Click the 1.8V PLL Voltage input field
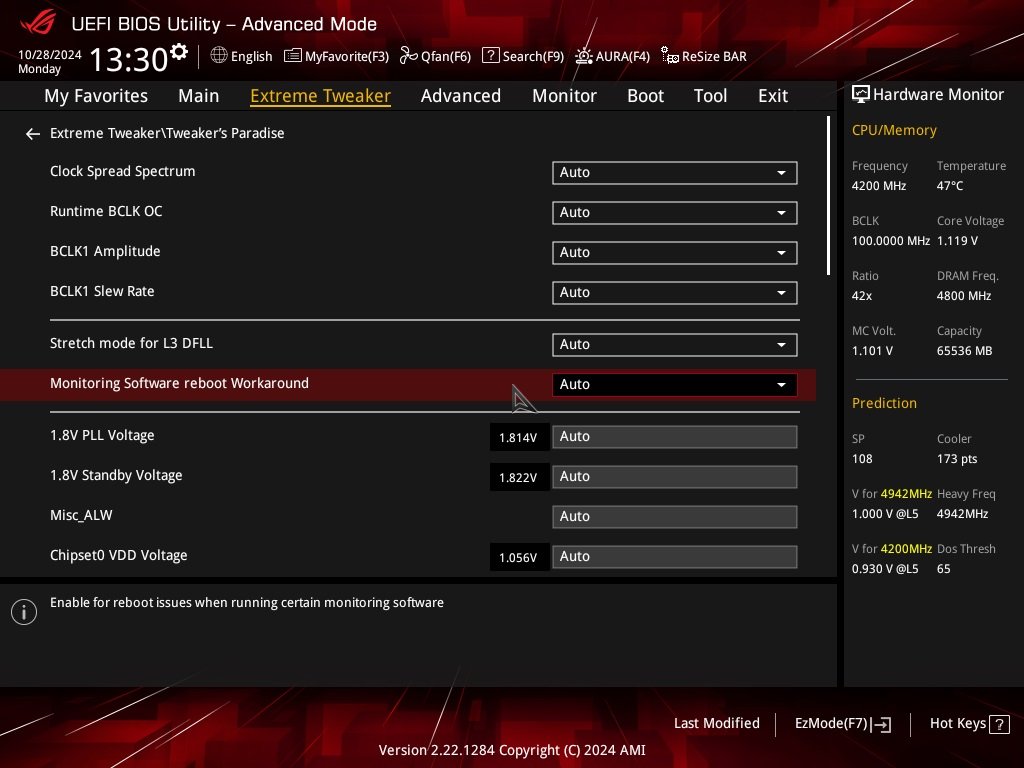This screenshot has height=768, width=1024. point(675,437)
